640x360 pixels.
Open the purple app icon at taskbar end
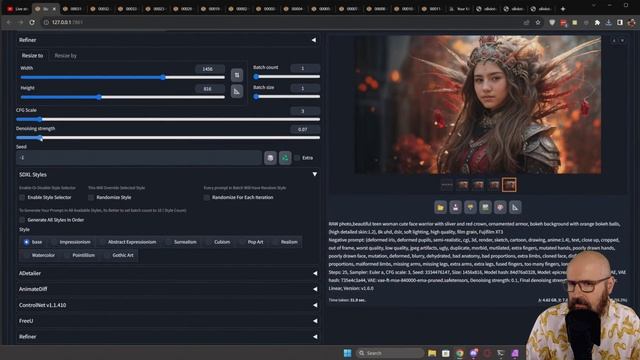pos(515,353)
